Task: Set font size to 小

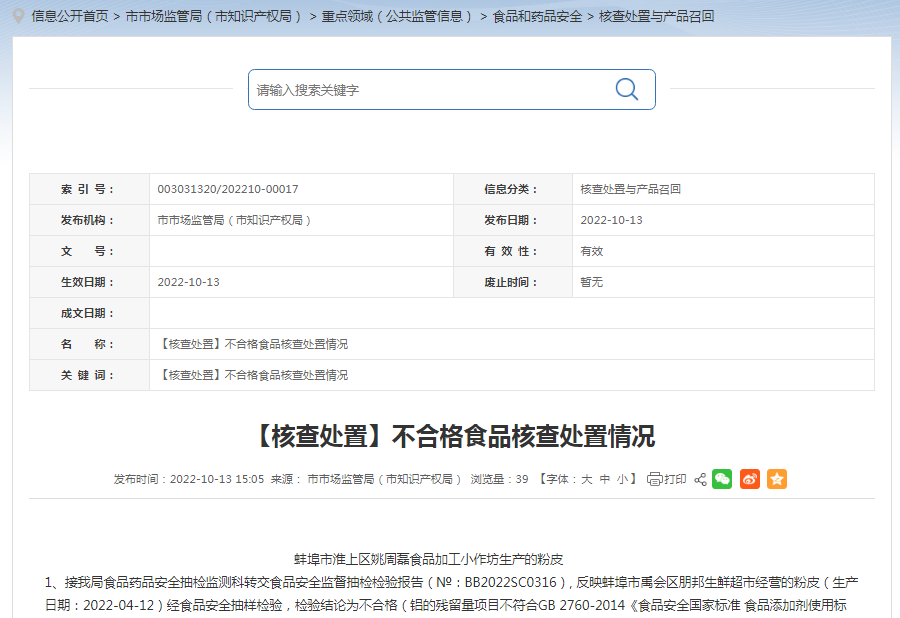Action: click(x=622, y=479)
